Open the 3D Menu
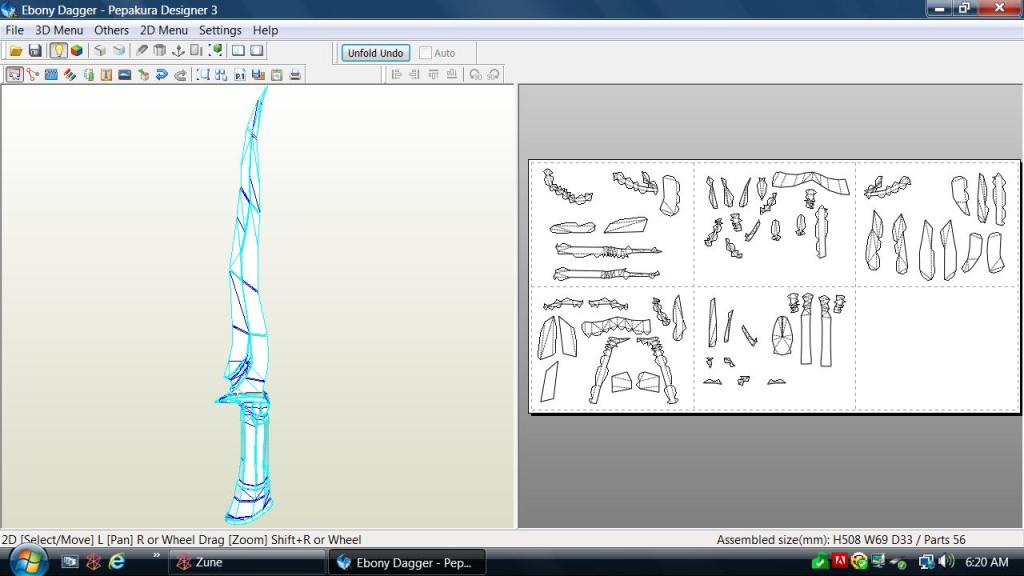1024x576 pixels. (x=59, y=30)
